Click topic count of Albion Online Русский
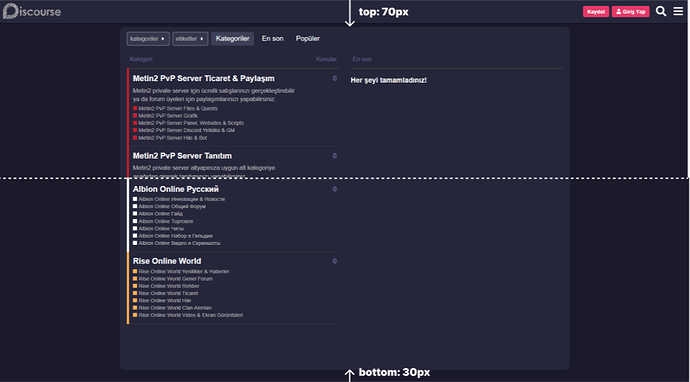 pos(334,189)
